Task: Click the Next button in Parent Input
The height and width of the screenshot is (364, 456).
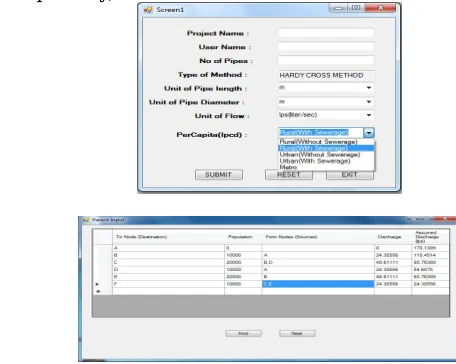Action: pyautogui.click(x=297, y=333)
